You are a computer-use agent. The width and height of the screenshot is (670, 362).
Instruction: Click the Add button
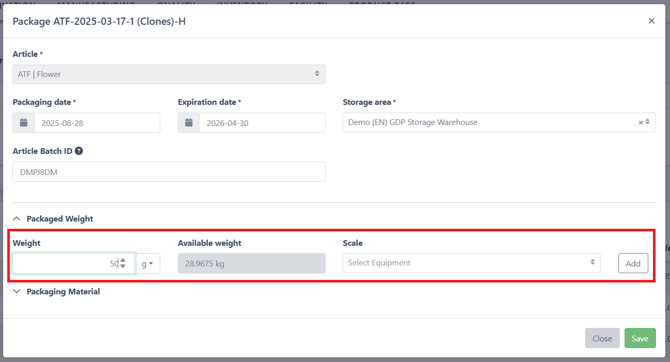[633, 263]
